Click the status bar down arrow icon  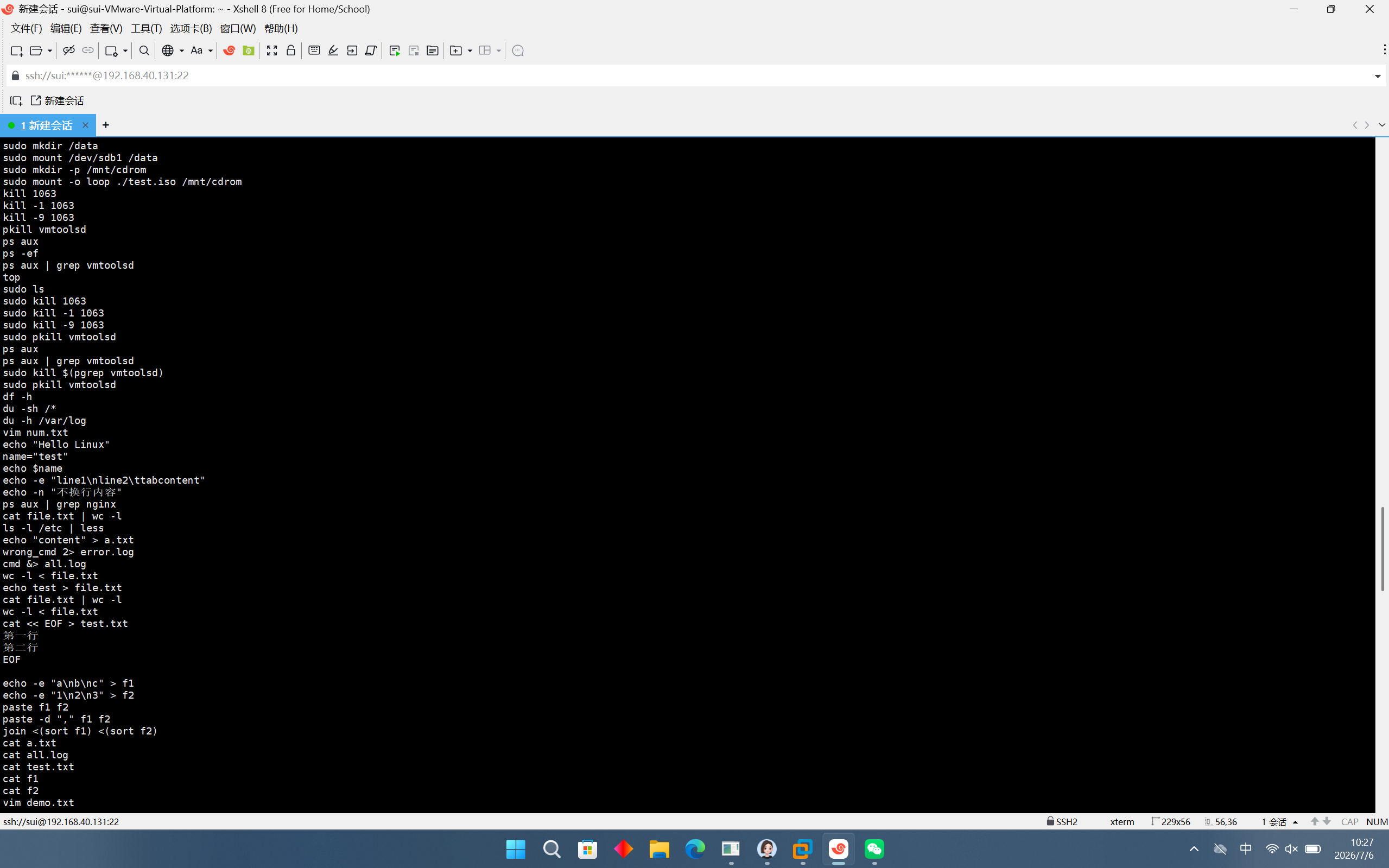(x=1327, y=821)
